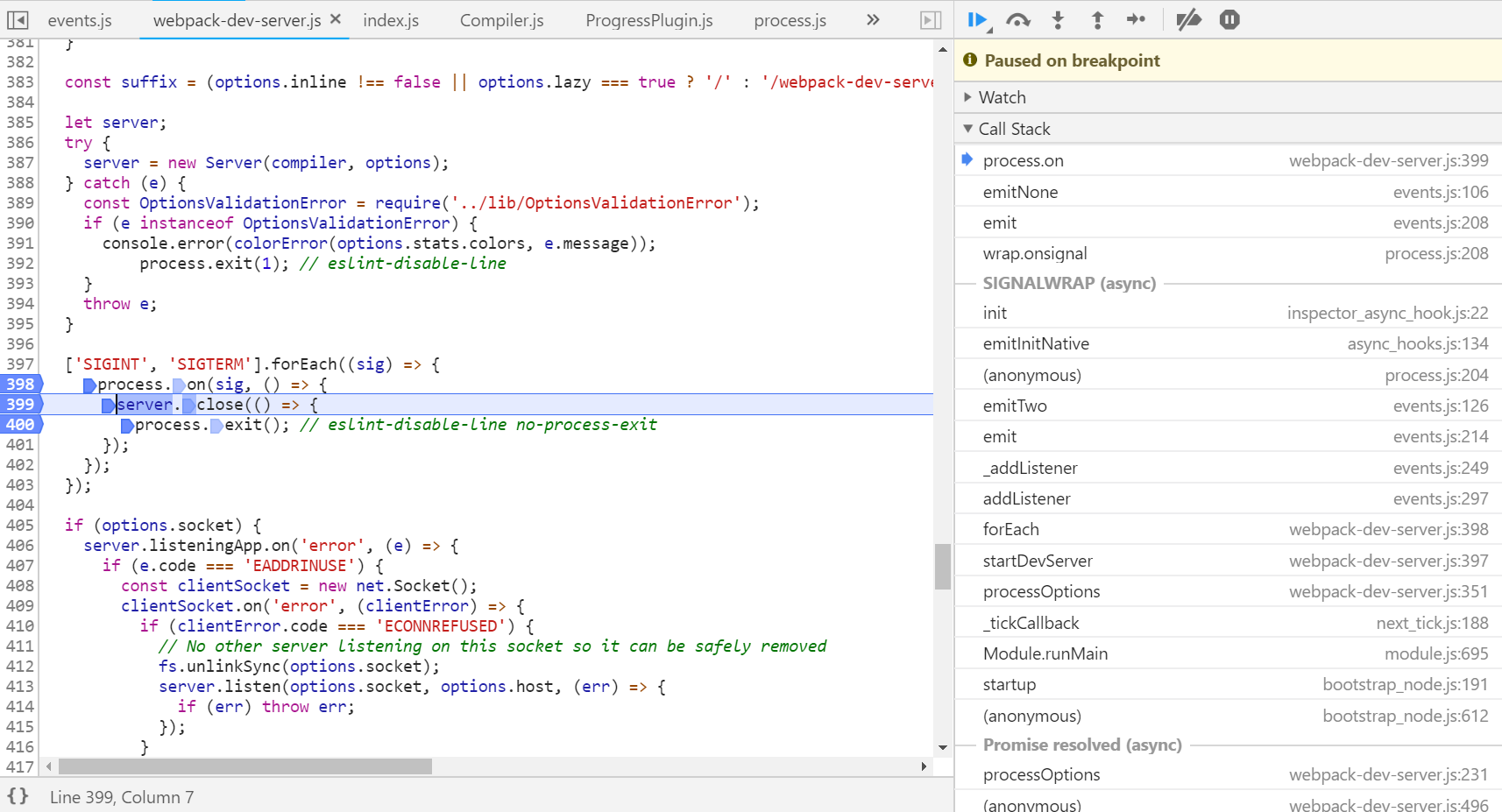Select emitInitNative call stack frame
Image resolution: width=1502 pixels, height=812 pixels.
[1228, 343]
